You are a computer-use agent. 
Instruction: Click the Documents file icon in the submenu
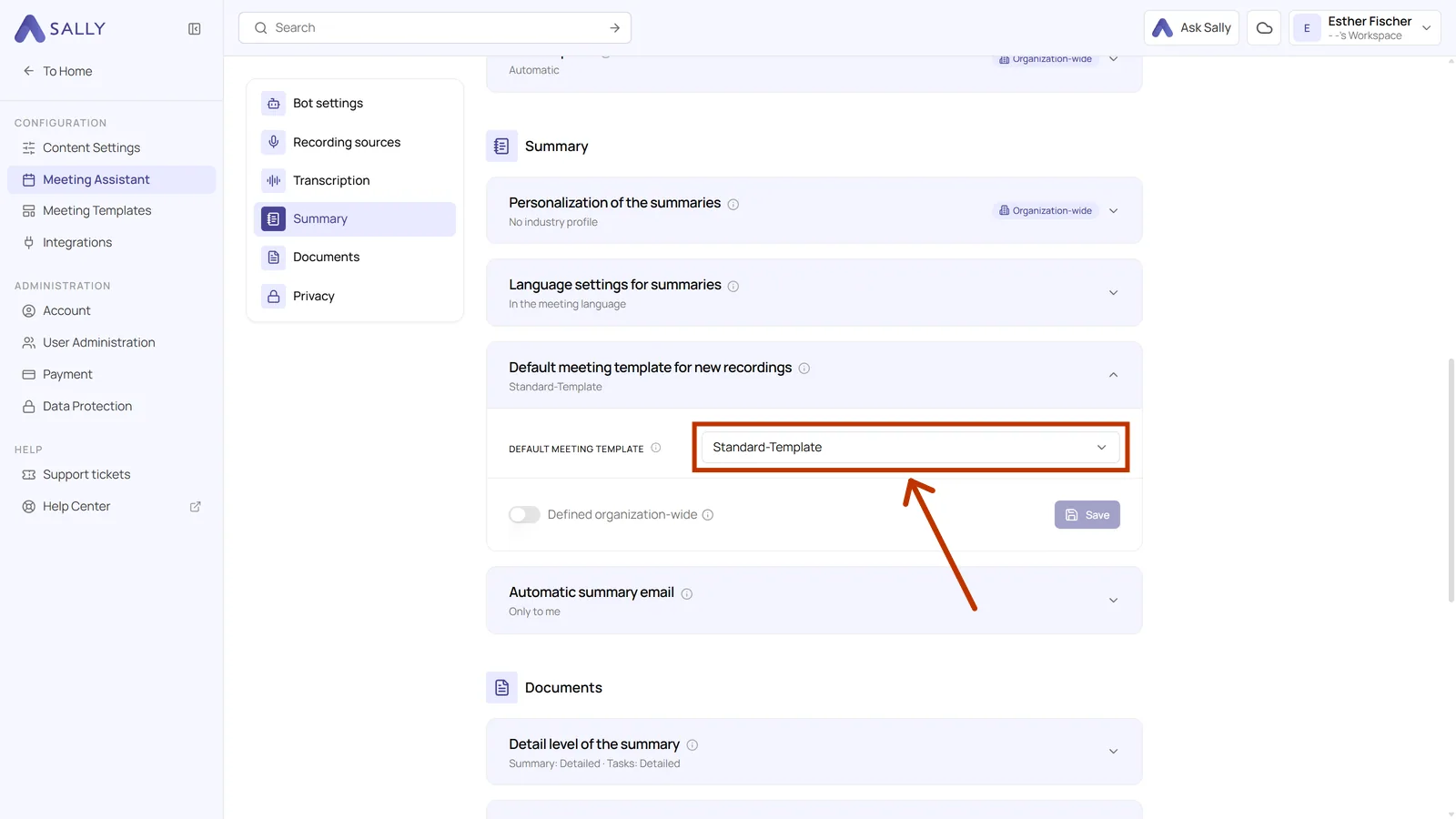274,258
